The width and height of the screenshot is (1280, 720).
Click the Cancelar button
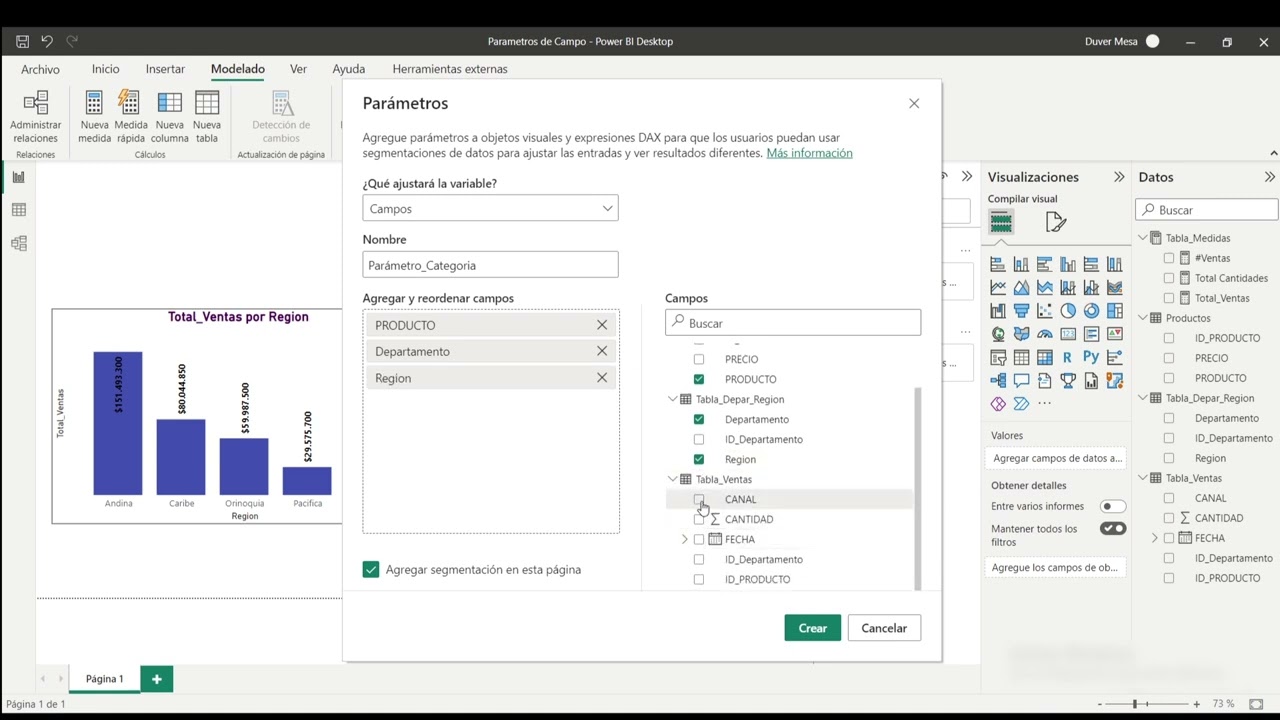(884, 628)
